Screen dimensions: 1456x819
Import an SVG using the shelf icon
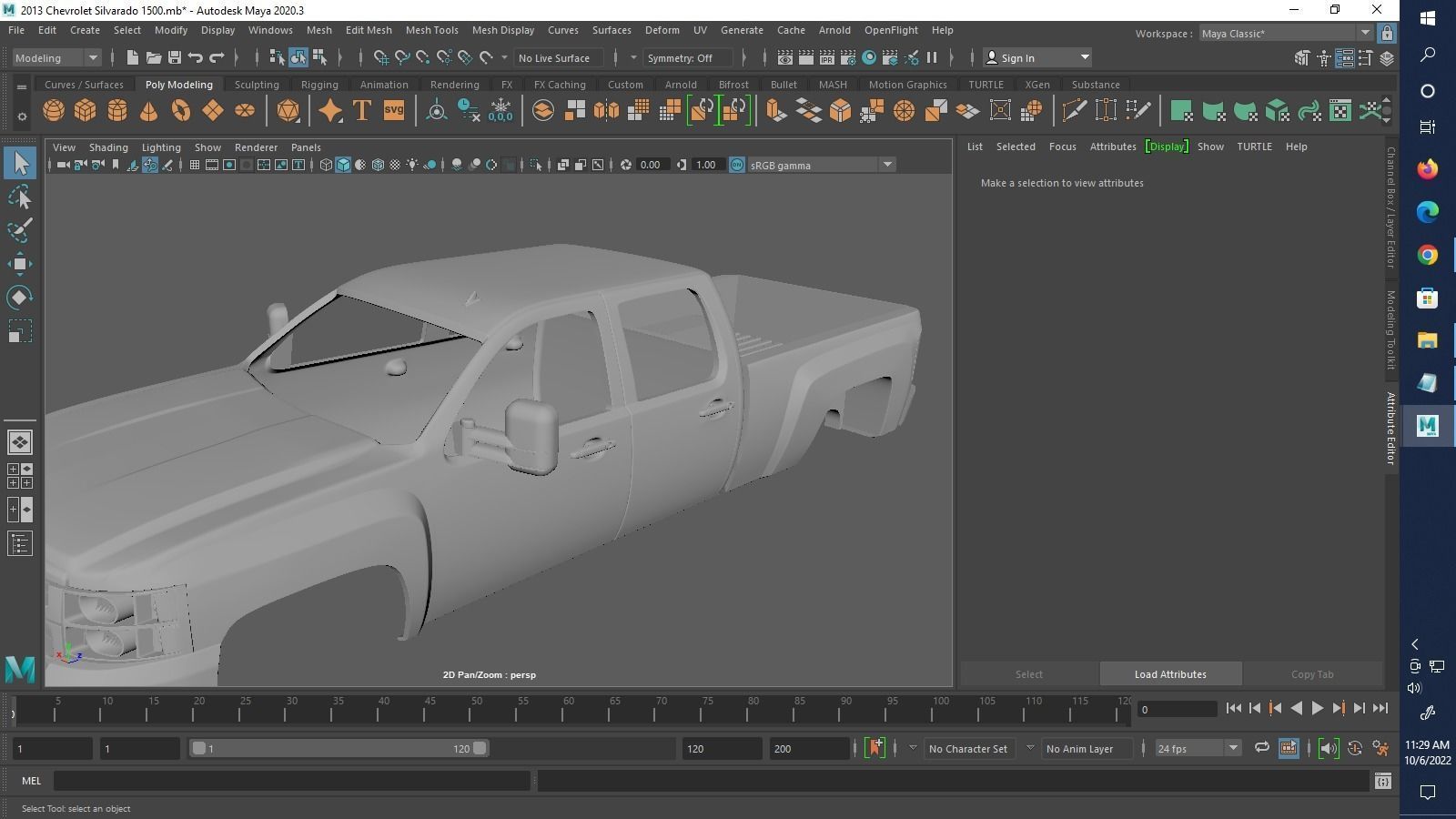point(393,111)
